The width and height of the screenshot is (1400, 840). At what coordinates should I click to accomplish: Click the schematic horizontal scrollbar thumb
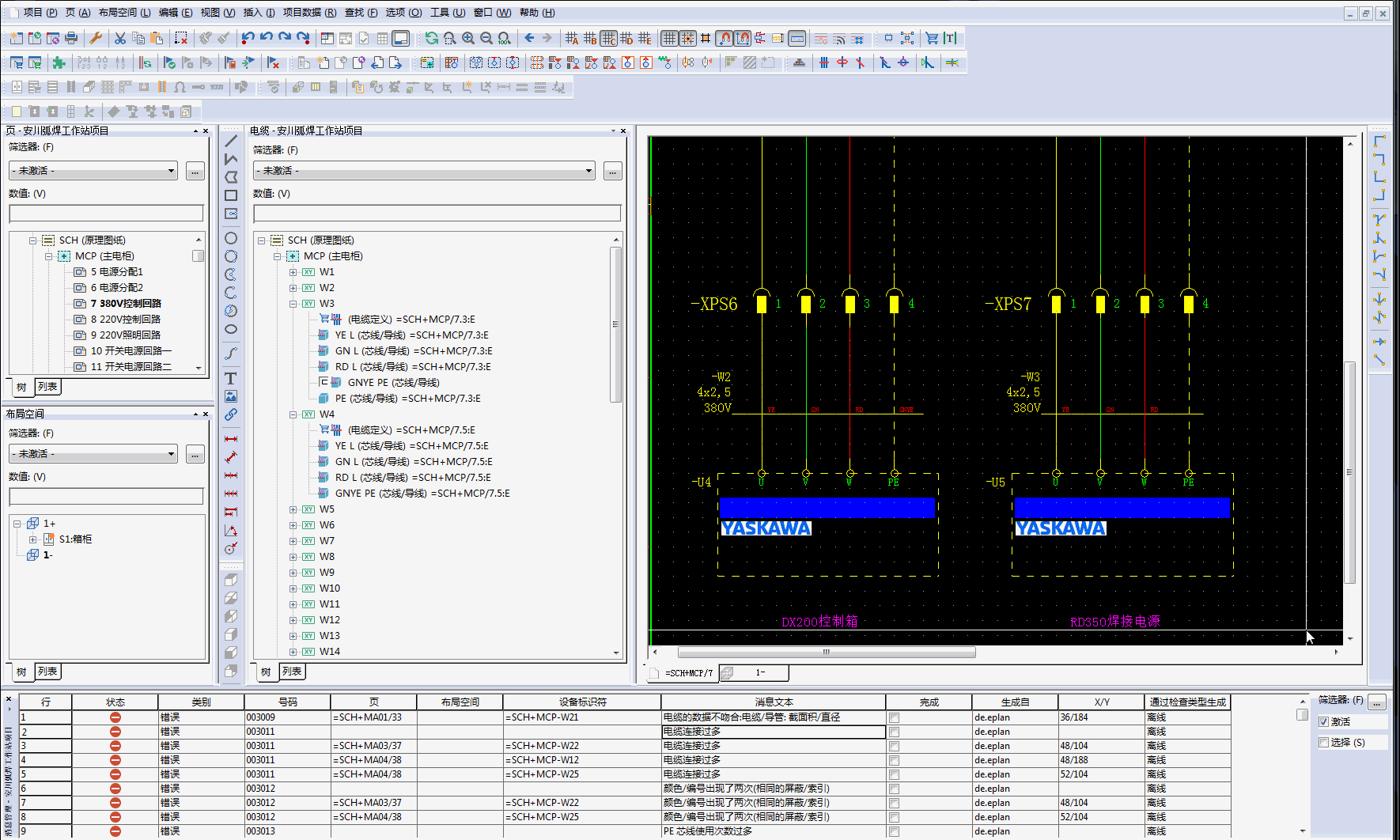[x=827, y=653]
